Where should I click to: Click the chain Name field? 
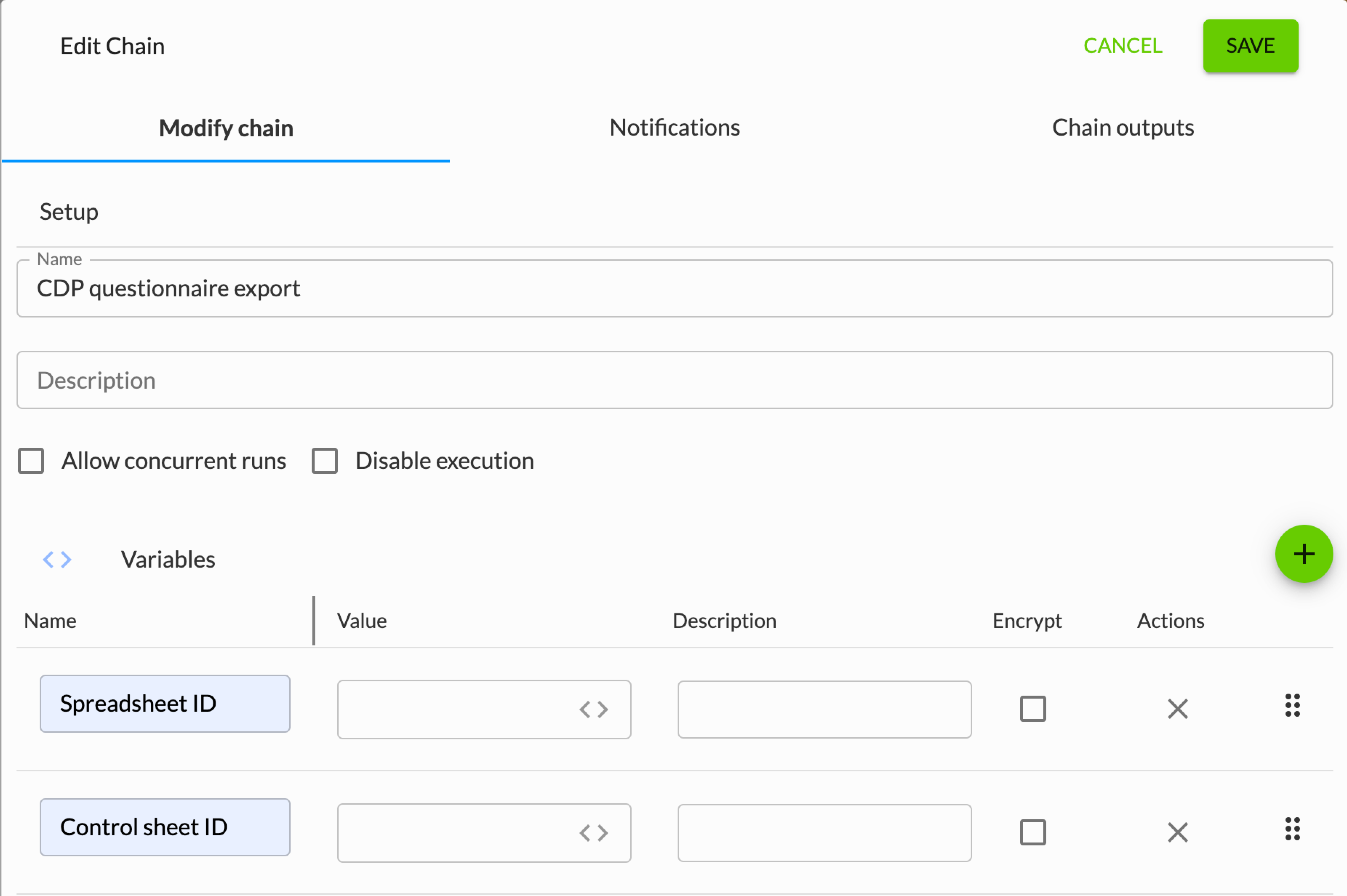point(674,288)
